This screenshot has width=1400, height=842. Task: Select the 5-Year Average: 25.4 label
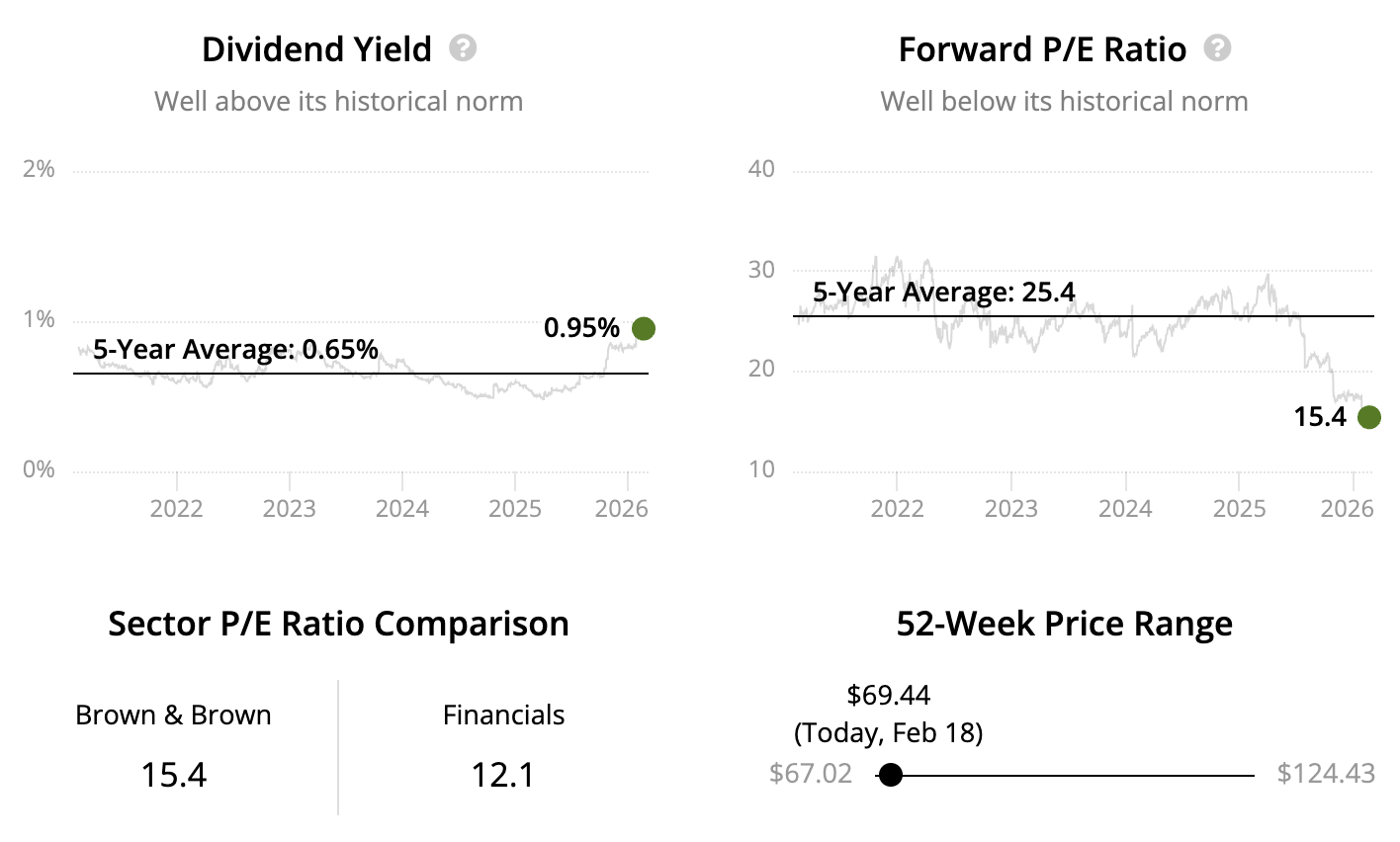click(x=943, y=292)
